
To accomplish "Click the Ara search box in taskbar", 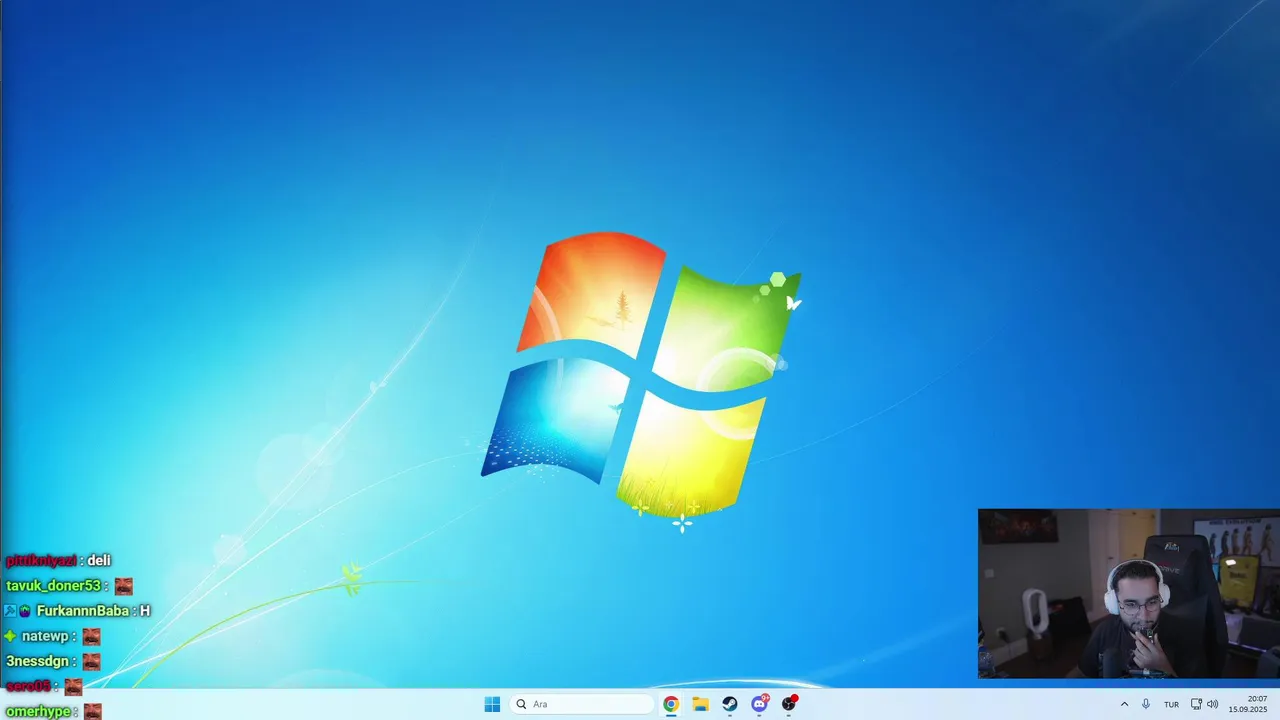I will [x=583, y=704].
